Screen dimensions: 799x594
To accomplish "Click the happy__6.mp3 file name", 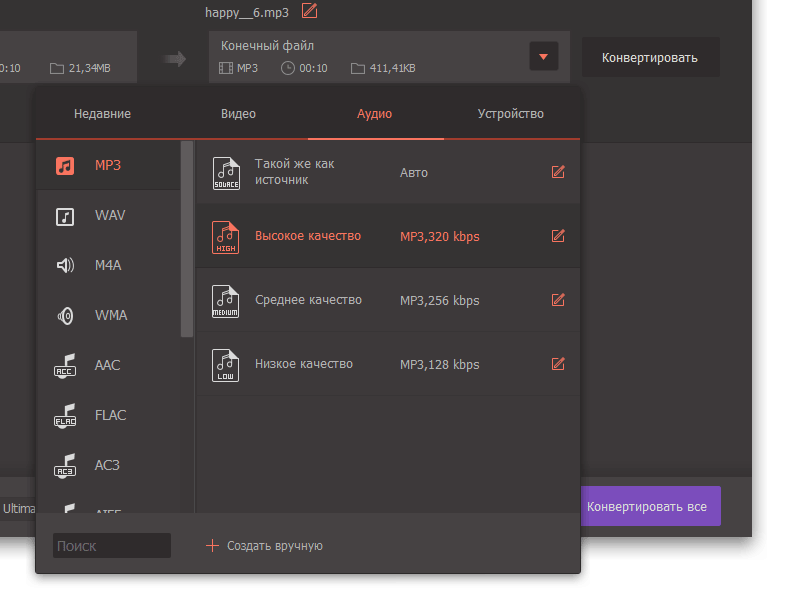I will [247, 12].
